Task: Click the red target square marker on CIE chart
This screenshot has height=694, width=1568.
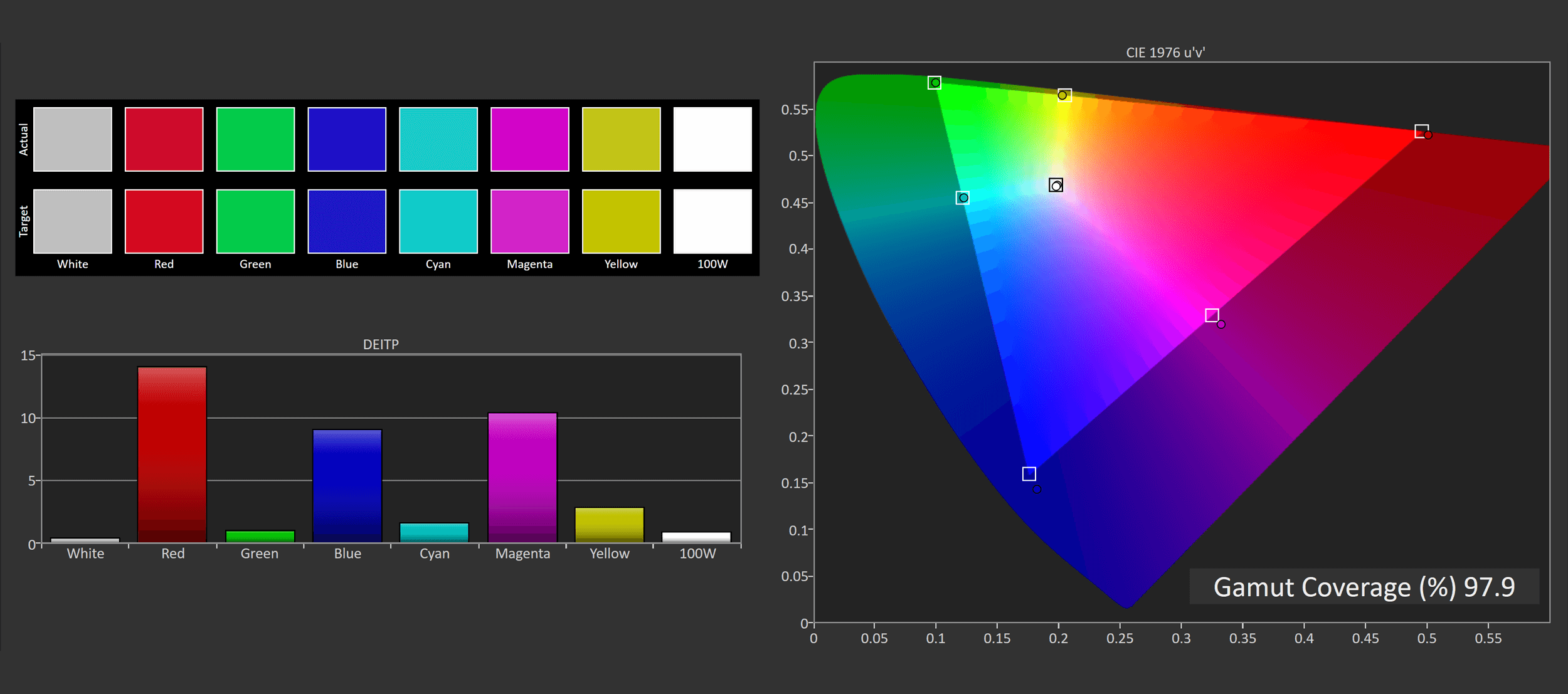Action: pyautogui.click(x=1421, y=131)
